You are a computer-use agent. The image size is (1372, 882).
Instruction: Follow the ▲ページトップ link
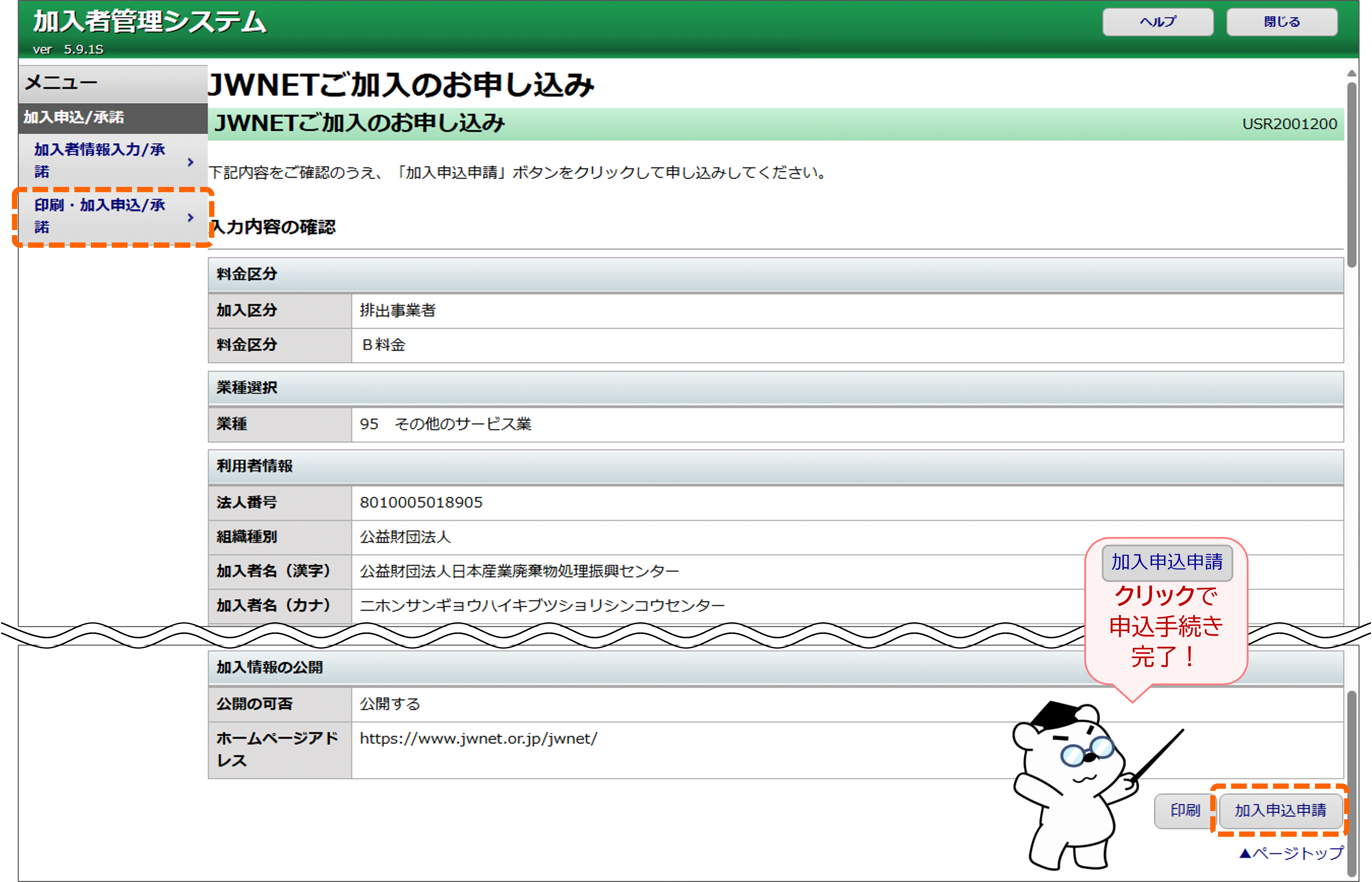pyautogui.click(x=1291, y=853)
